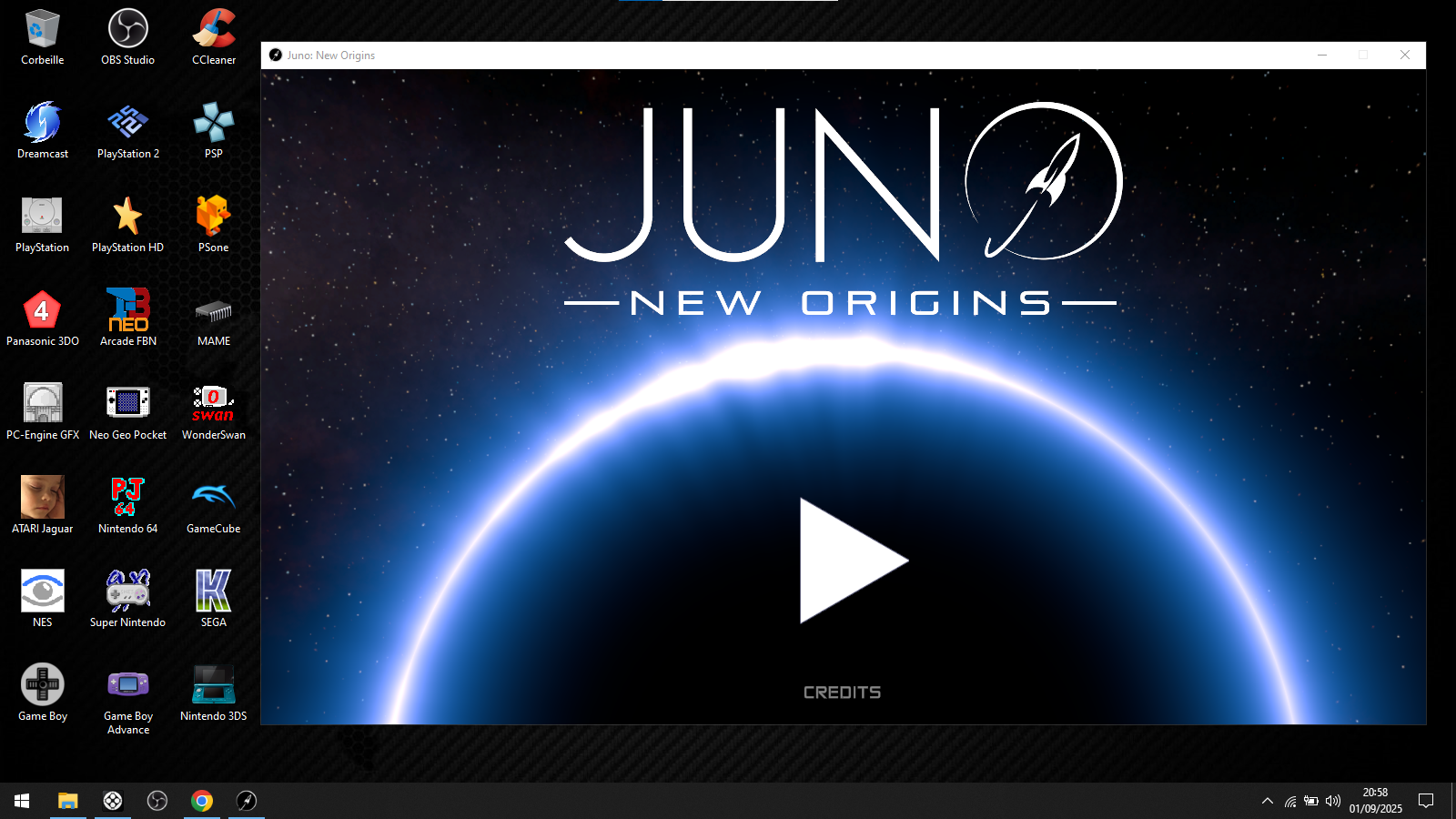Image resolution: width=1456 pixels, height=819 pixels.
Task: Click the Juno window title bar icon
Action: pyautogui.click(x=276, y=56)
